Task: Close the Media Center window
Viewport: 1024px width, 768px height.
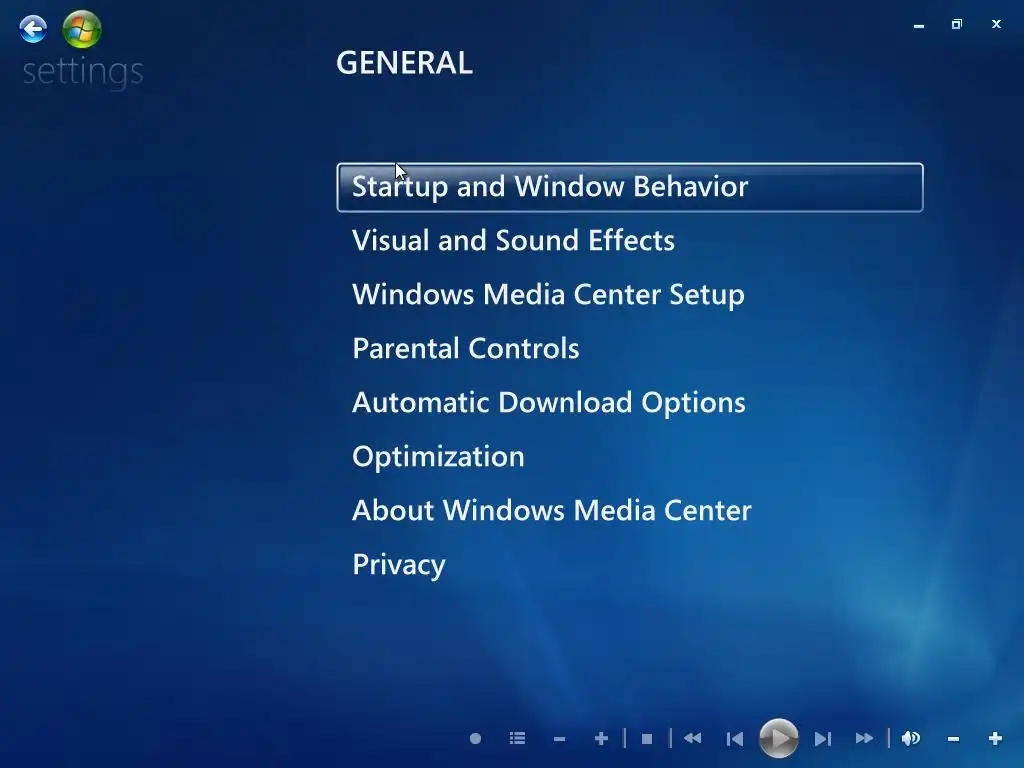Action: 996,24
